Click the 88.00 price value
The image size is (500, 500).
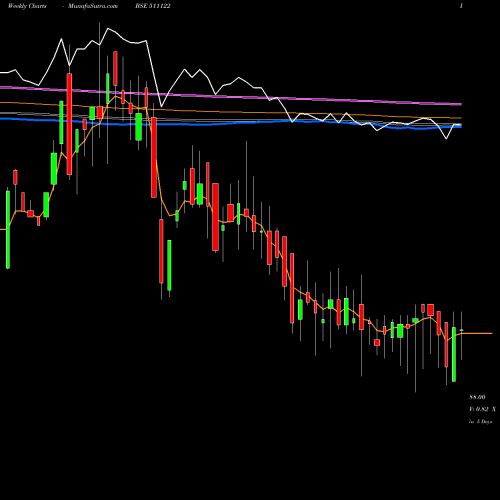coord(477,397)
